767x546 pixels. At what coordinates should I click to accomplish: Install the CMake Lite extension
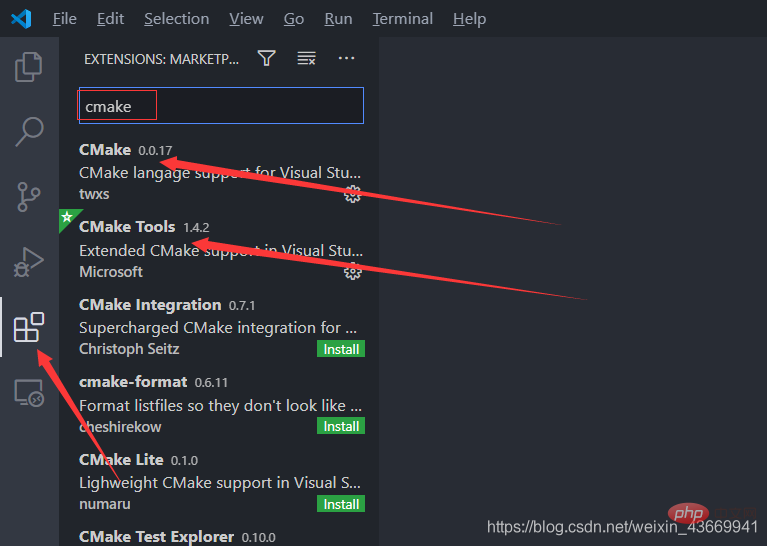coord(341,504)
